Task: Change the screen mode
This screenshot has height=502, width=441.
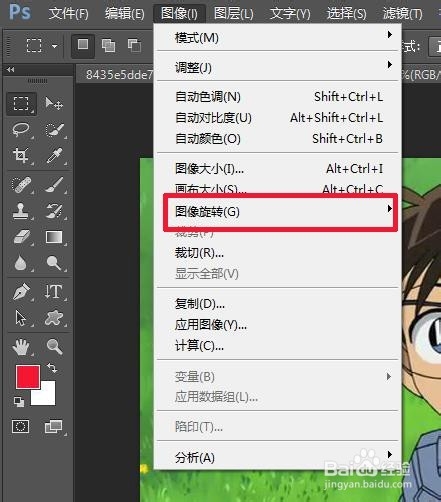Action: [x=53, y=426]
